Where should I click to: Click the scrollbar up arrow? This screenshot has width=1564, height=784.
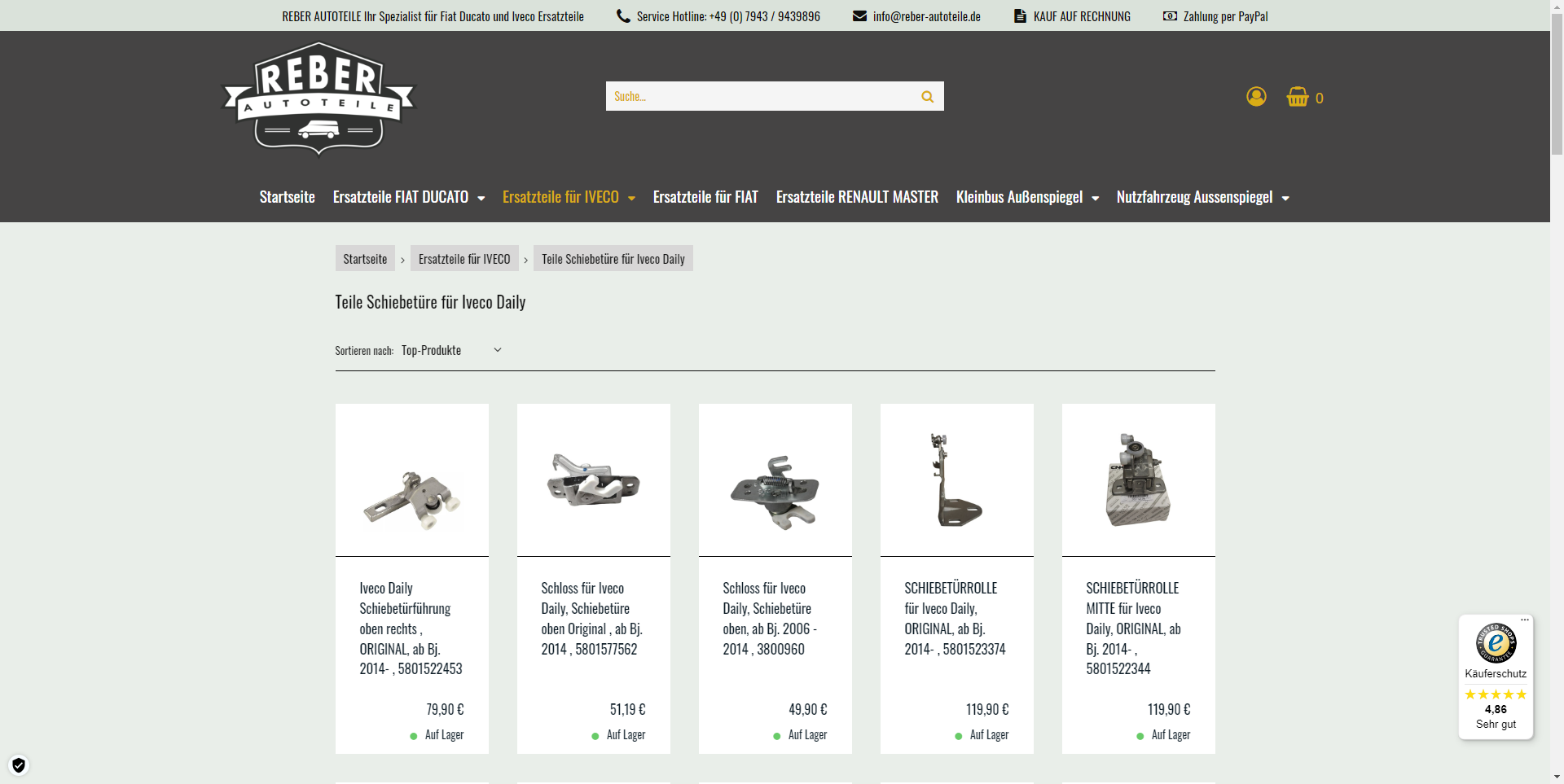(1557, 7)
